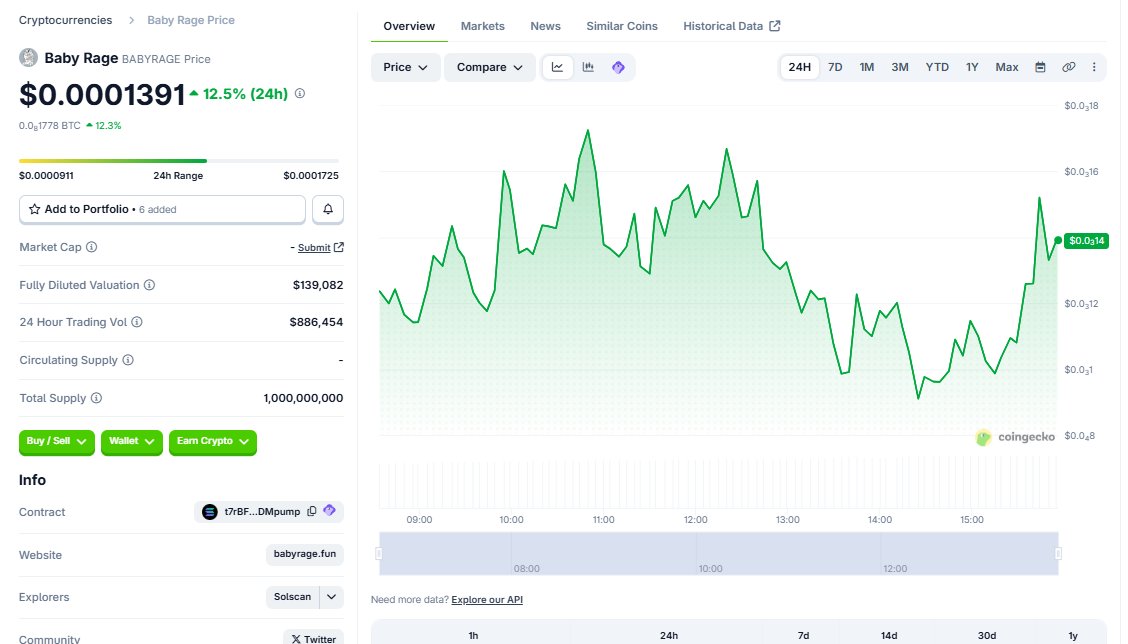Viewport: 1128px width, 644px height.
Task: Select the 3M time range
Action: point(899,67)
